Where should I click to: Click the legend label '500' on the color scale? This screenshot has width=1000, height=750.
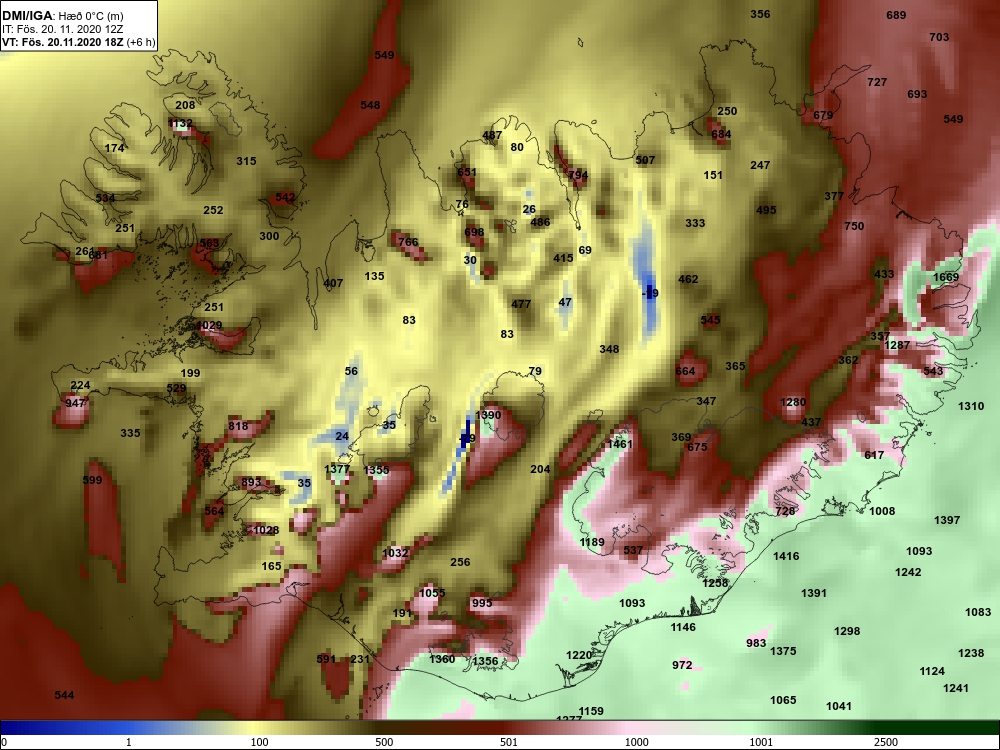384,742
